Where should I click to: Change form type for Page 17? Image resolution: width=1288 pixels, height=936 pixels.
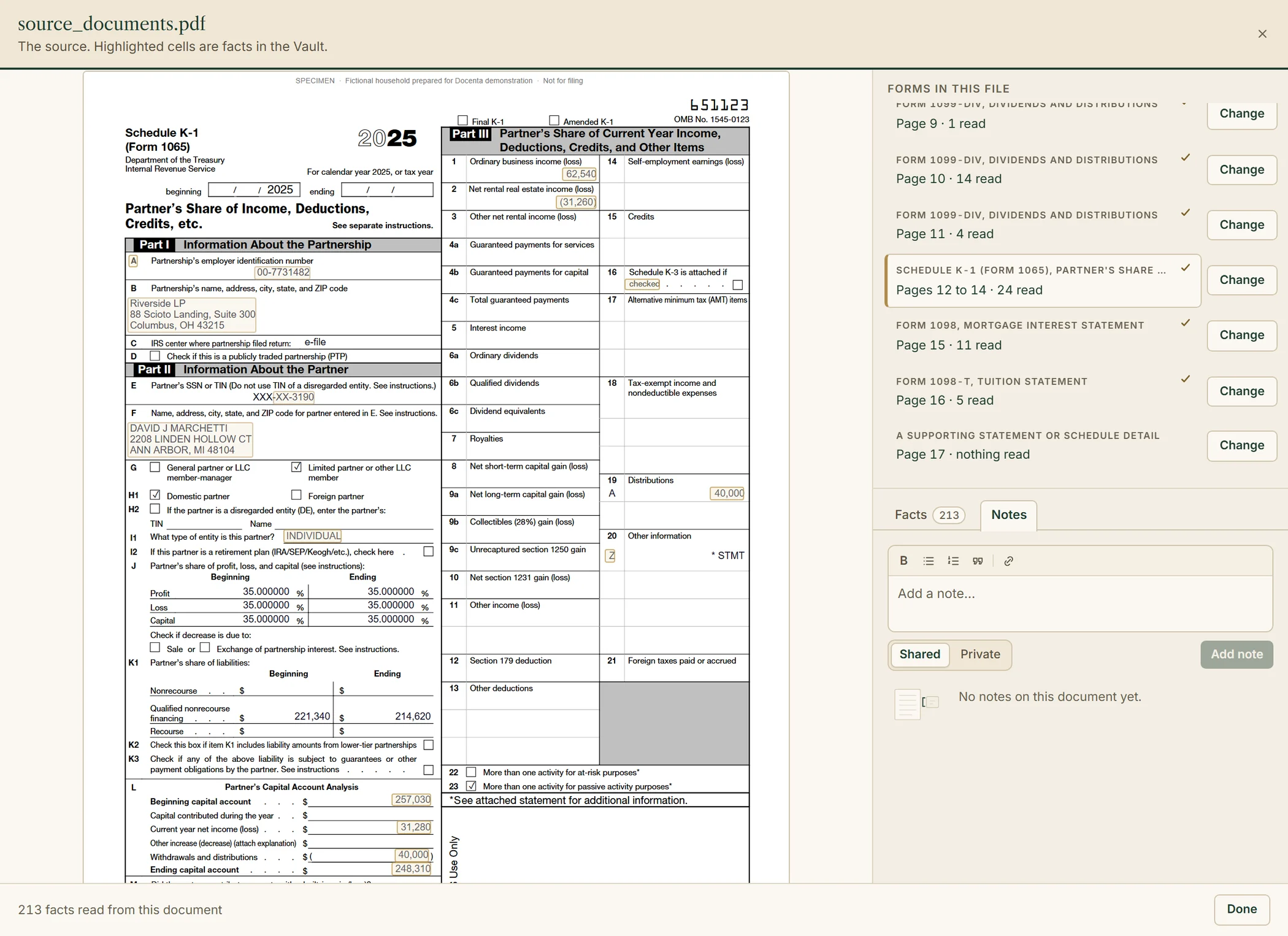pyautogui.click(x=1241, y=445)
